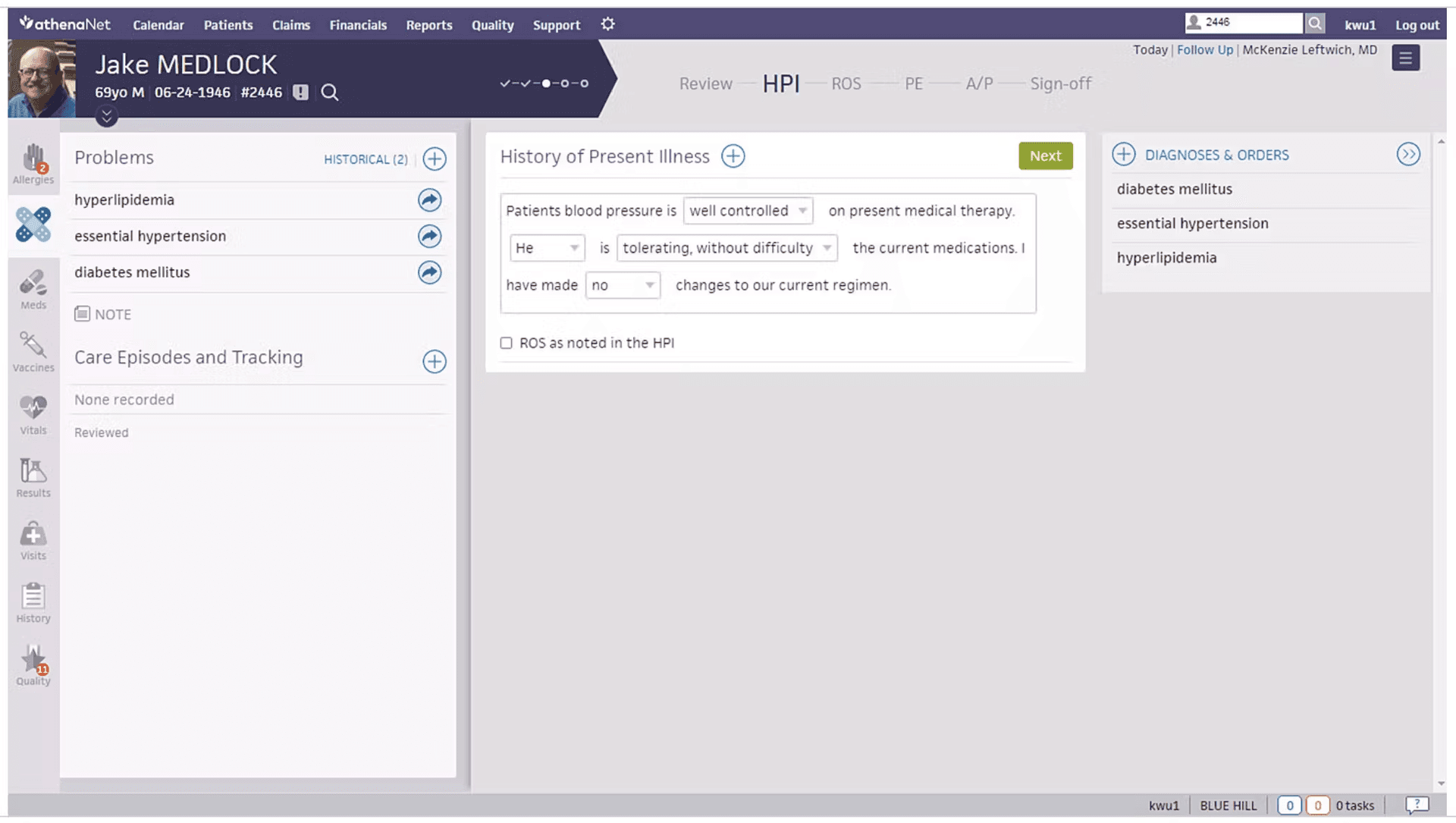The height and width of the screenshot is (823, 1456).
Task: Go to the A/P encounter stage
Action: (x=979, y=84)
